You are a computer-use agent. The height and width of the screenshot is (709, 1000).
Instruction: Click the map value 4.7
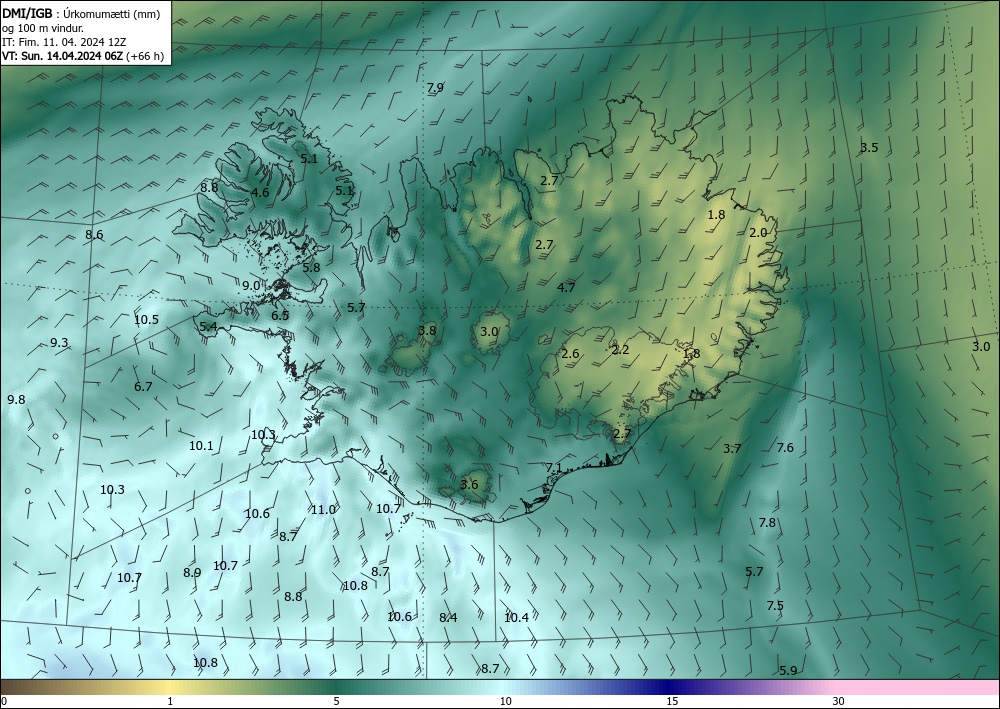566,288
